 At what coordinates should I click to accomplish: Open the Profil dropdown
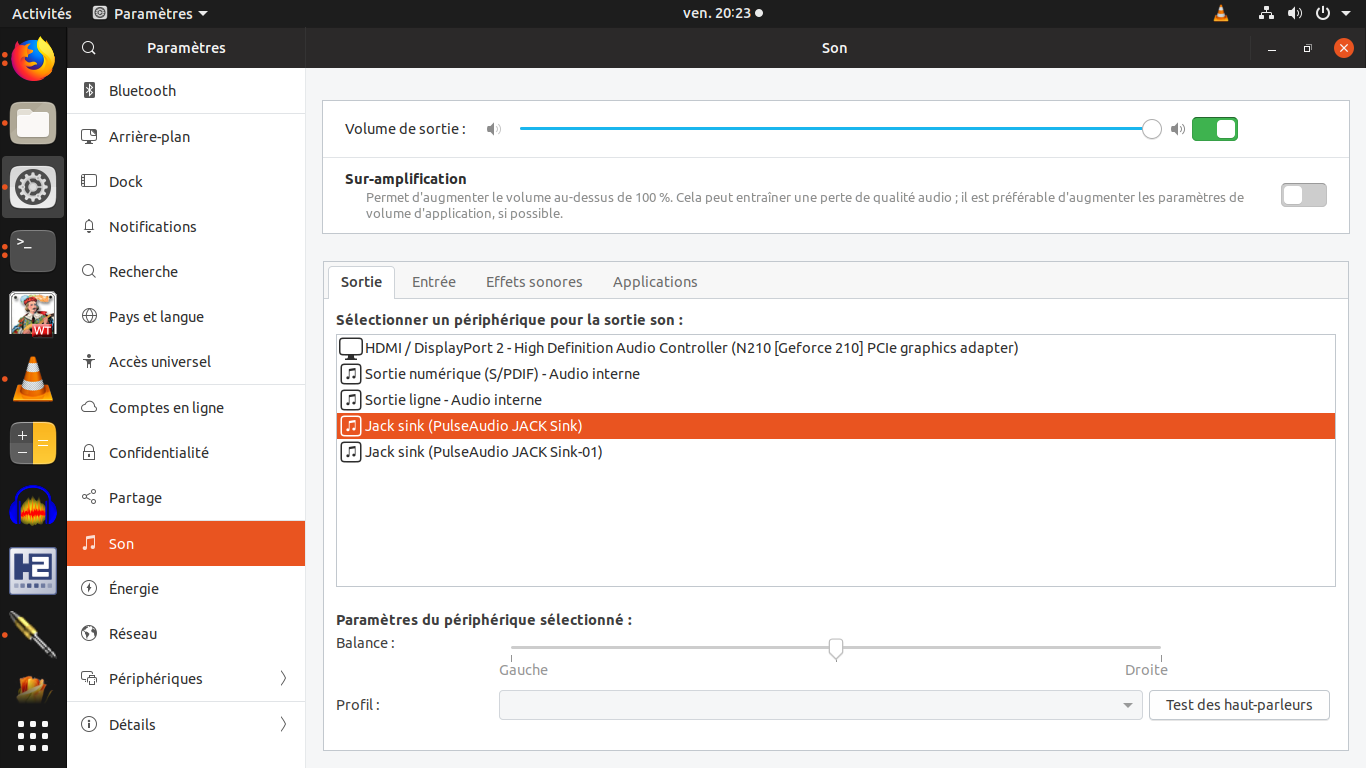tap(820, 705)
